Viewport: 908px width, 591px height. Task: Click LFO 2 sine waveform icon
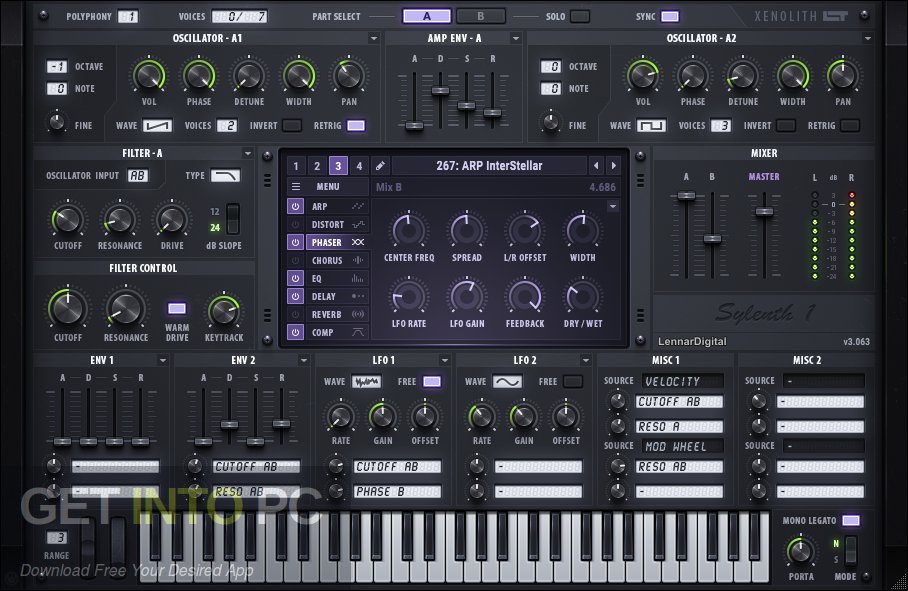[x=507, y=381]
